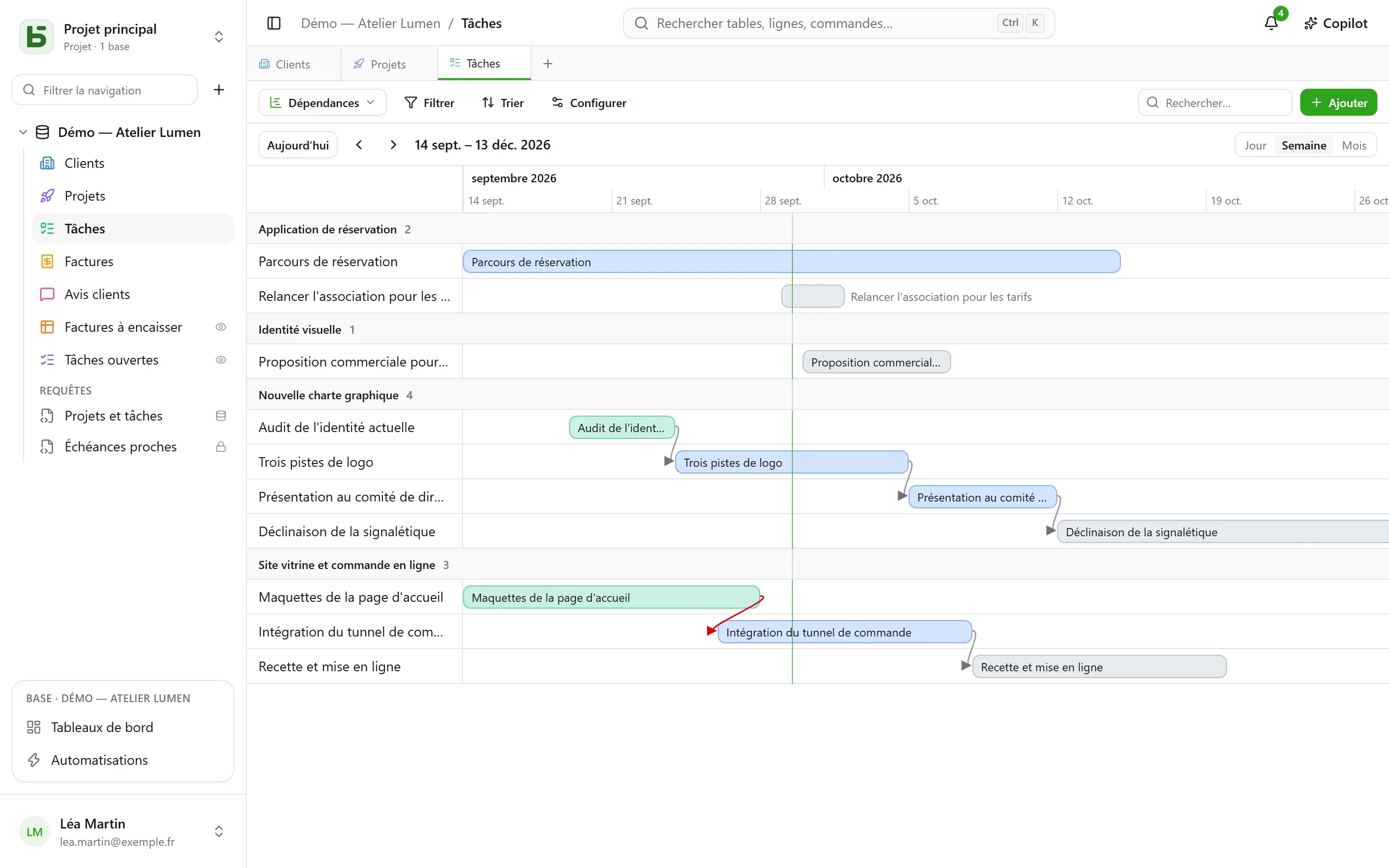The width and height of the screenshot is (1389, 868).
Task: Open Avis clients in sidebar
Action: (133, 294)
